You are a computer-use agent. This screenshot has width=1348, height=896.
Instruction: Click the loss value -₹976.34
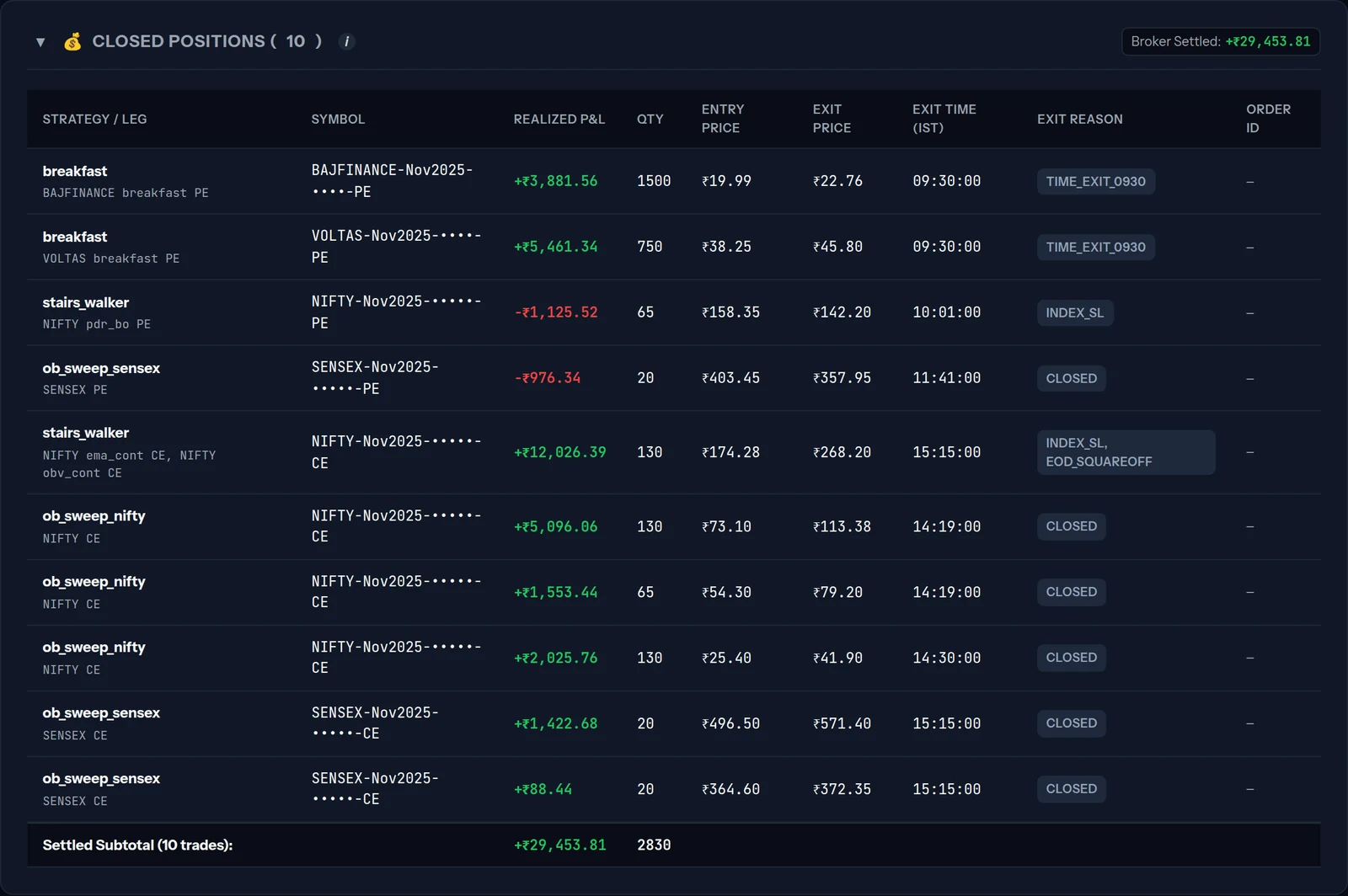[548, 378]
